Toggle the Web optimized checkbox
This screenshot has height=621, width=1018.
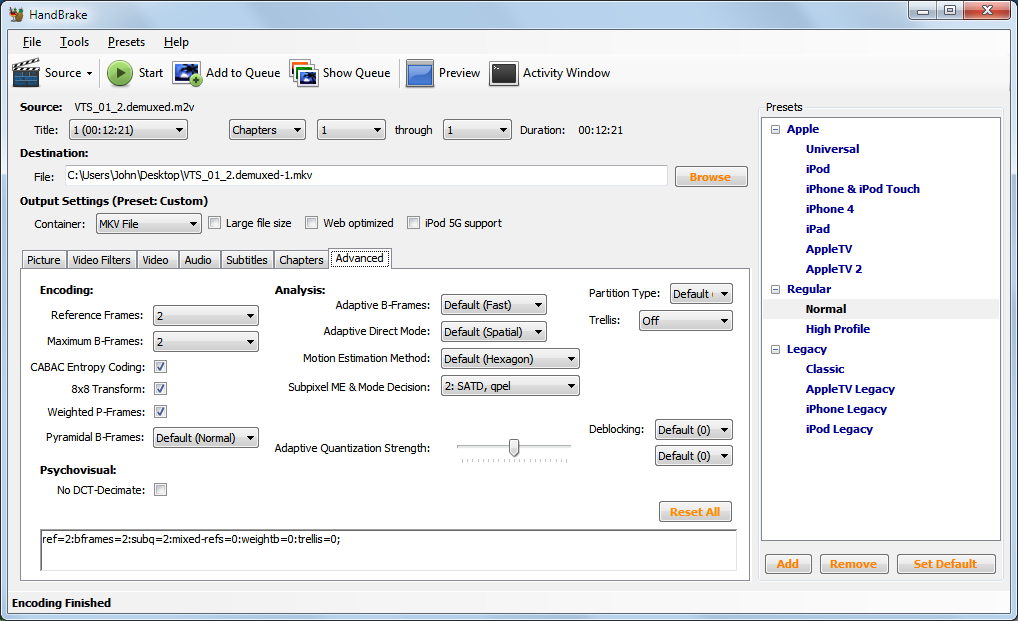tap(312, 223)
